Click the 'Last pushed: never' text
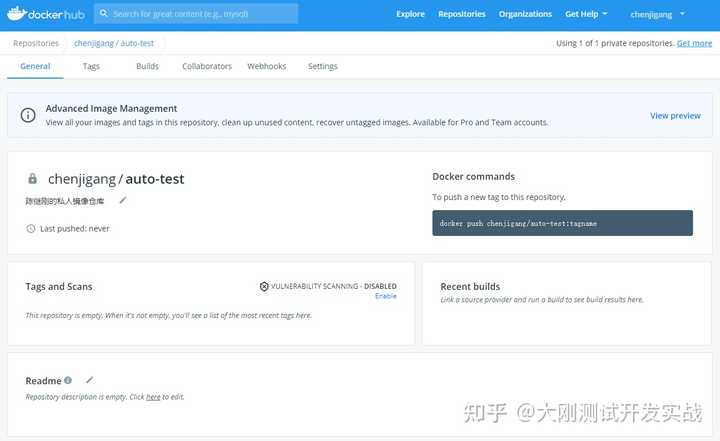This screenshot has height=441, width=720. (75, 228)
